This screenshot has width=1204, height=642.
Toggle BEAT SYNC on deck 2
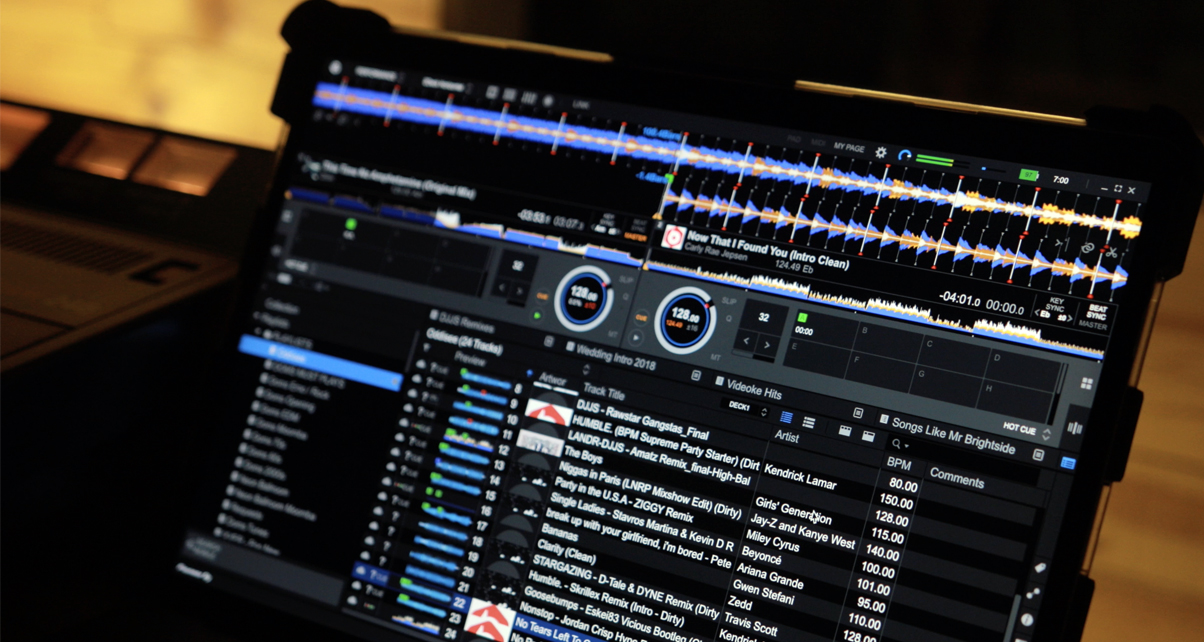click(x=1098, y=313)
